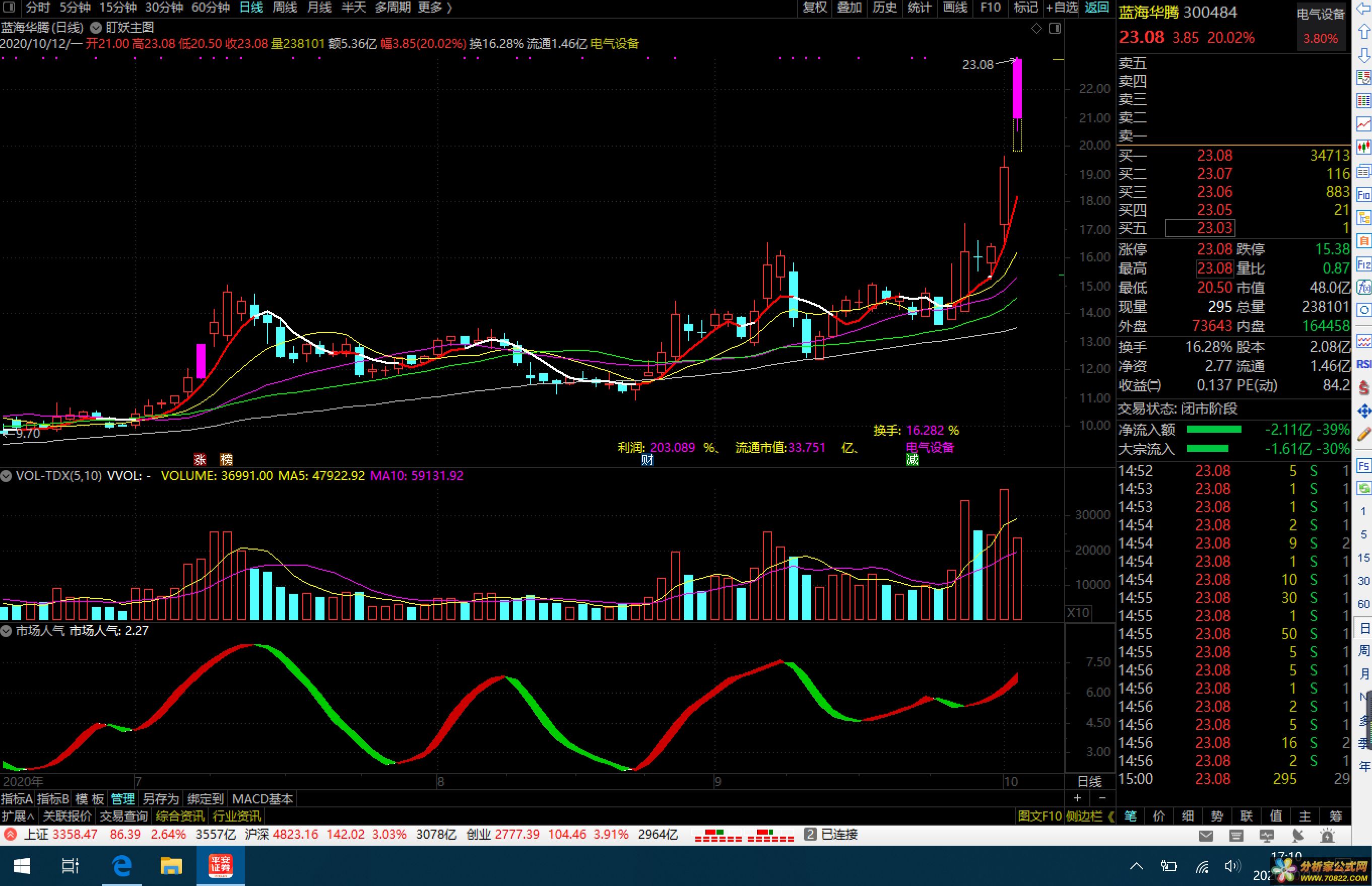The height and width of the screenshot is (886, 1372).
Task: Expand the 盯妖主图 indicator dropdown
Action: (x=96, y=27)
